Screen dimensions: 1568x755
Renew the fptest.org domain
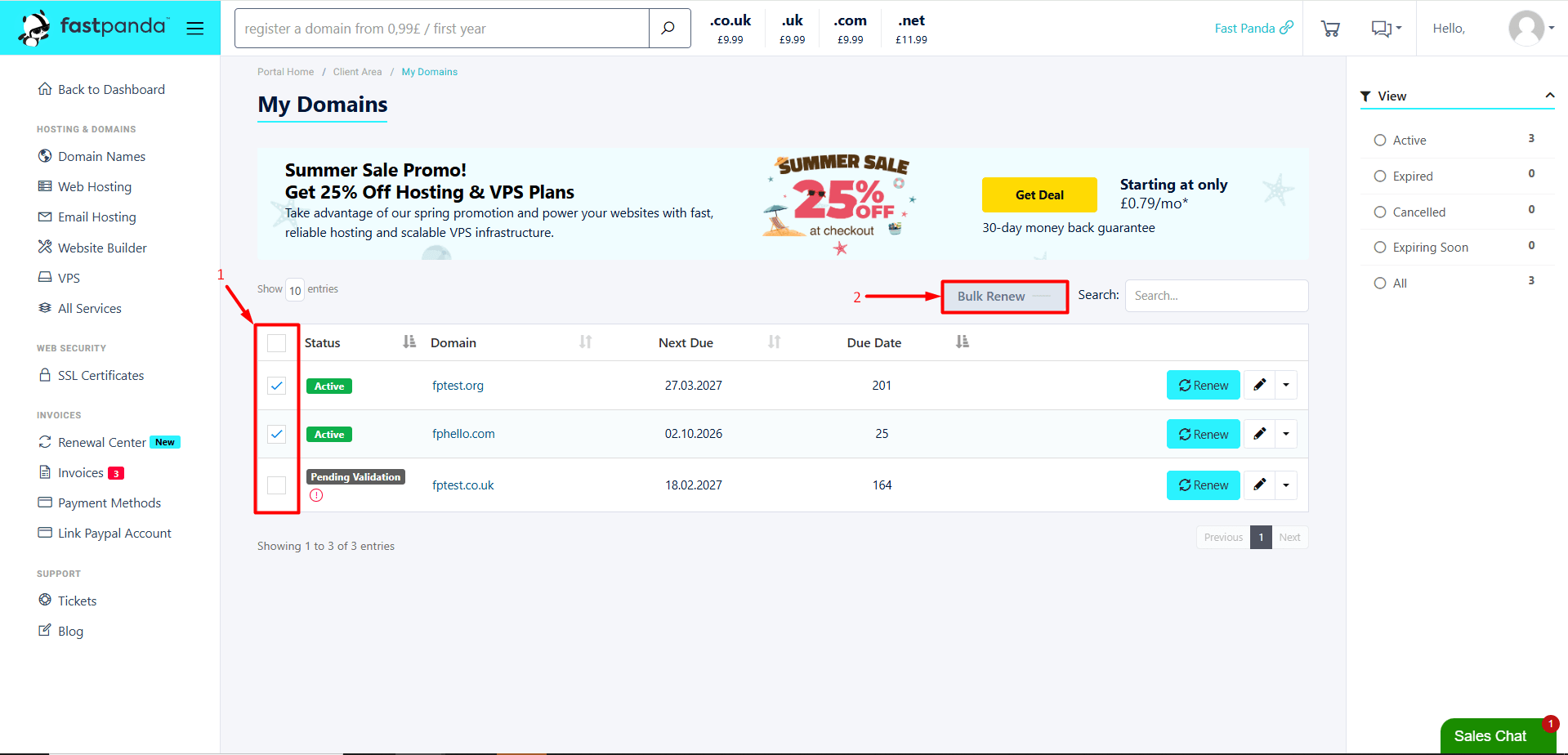pos(1204,385)
